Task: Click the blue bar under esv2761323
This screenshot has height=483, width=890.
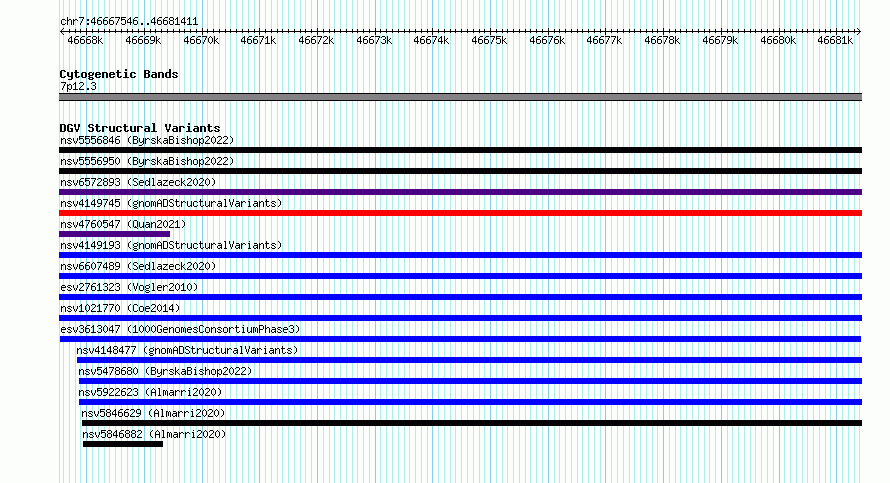Action: pyautogui.click(x=460, y=297)
